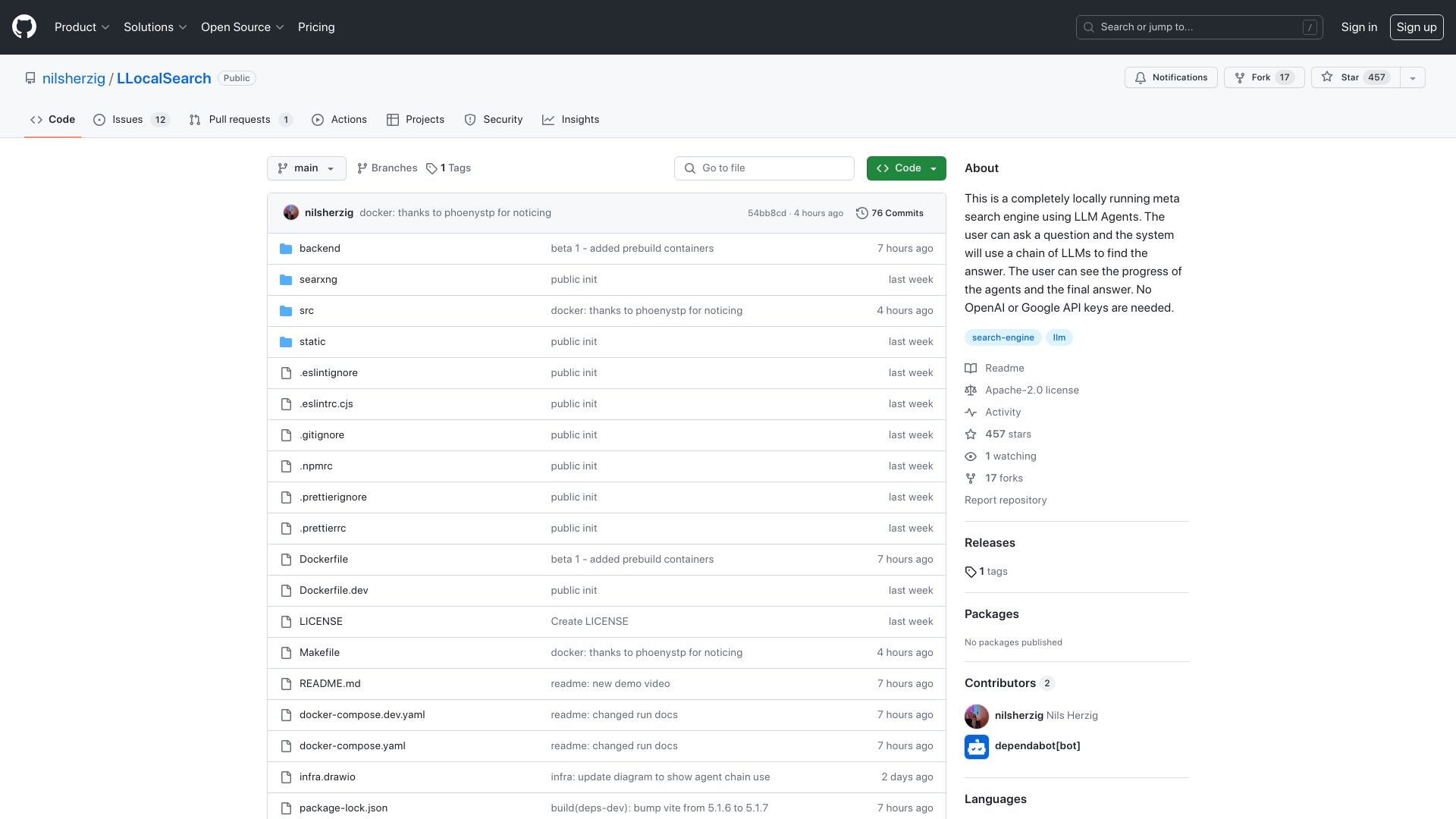The height and width of the screenshot is (819, 1456).
Task: Switch to the Issues tab
Action: tap(131, 120)
